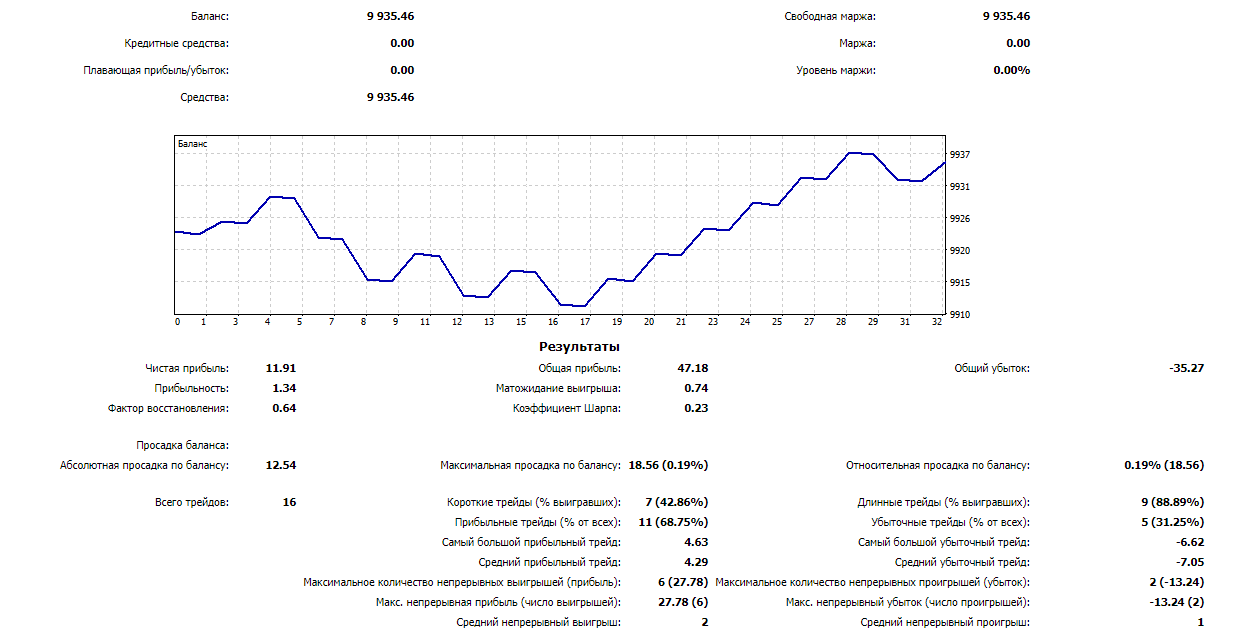
Task: Click the "Средний непрерывный выигрыш:" label
Action: point(538,622)
